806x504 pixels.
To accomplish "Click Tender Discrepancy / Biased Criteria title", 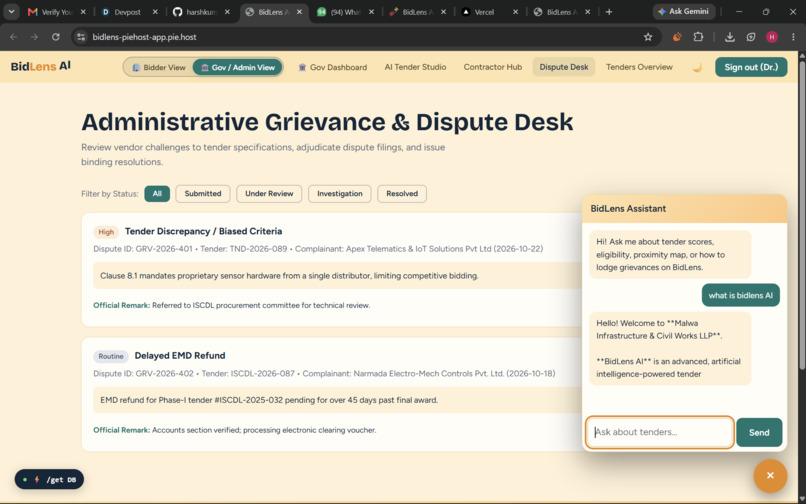I will [x=204, y=231].
